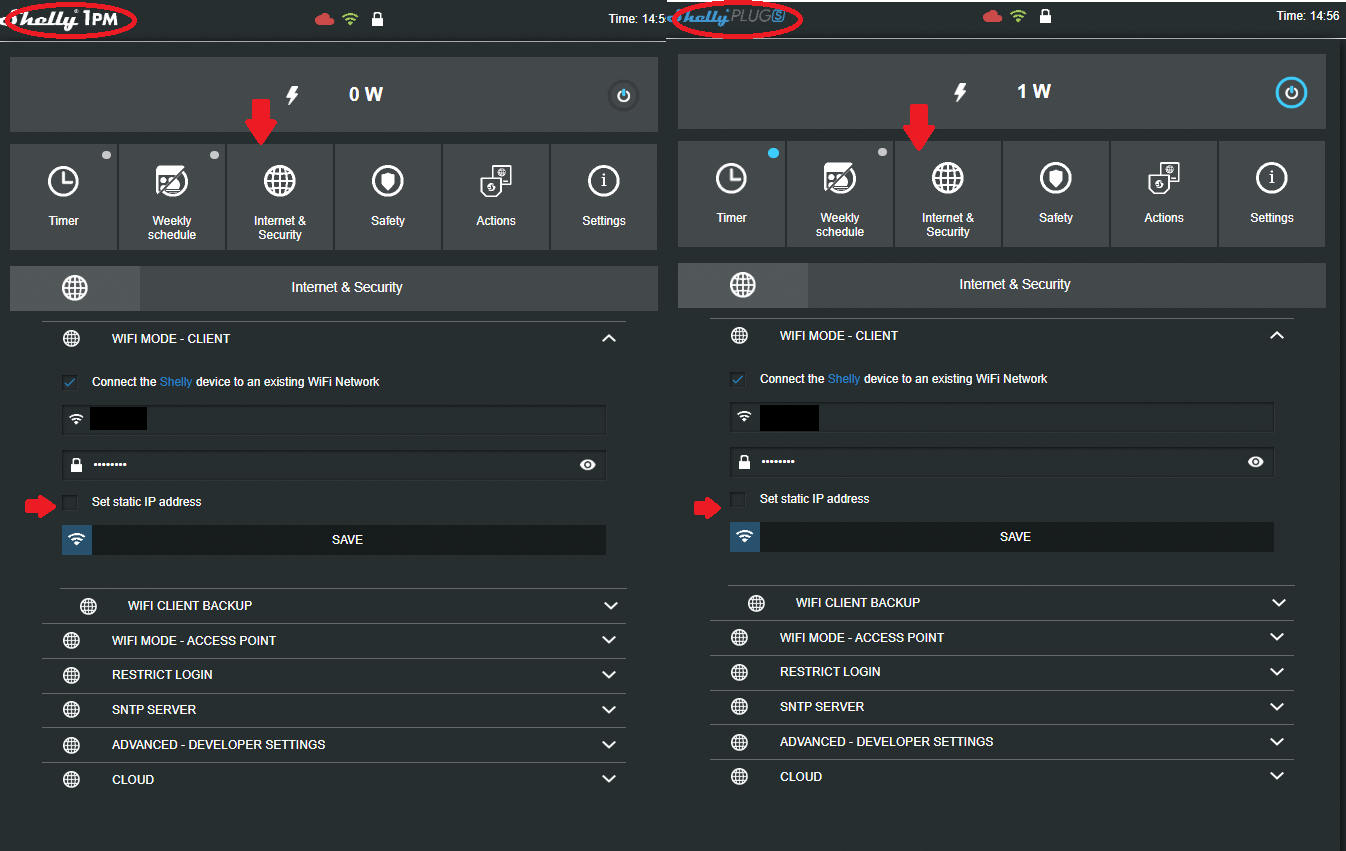Toggle connect to existing WiFi checkbox, Shelly Plug S
The height and width of the screenshot is (851, 1346).
click(x=737, y=379)
